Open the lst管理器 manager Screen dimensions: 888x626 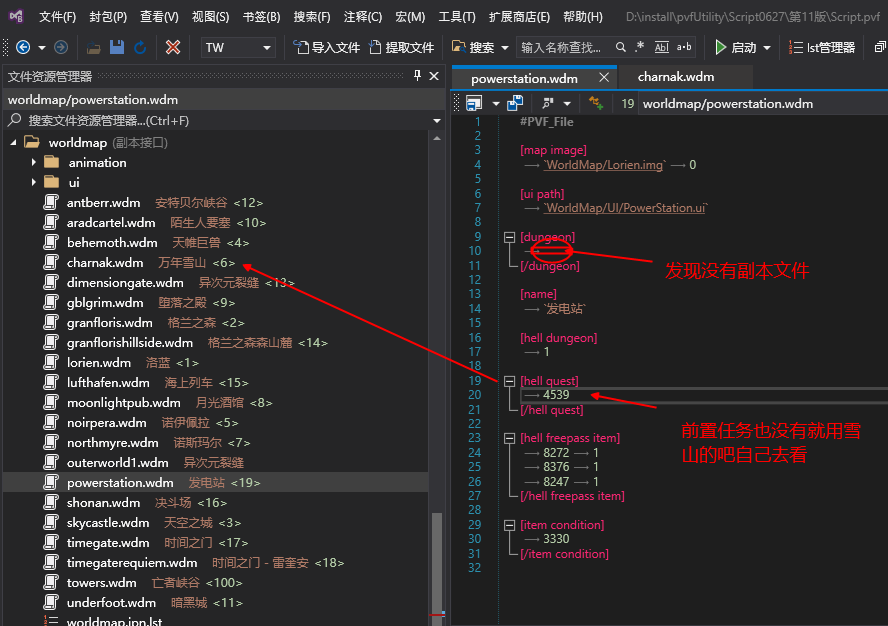pyautogui.click(x=822, y=48)
